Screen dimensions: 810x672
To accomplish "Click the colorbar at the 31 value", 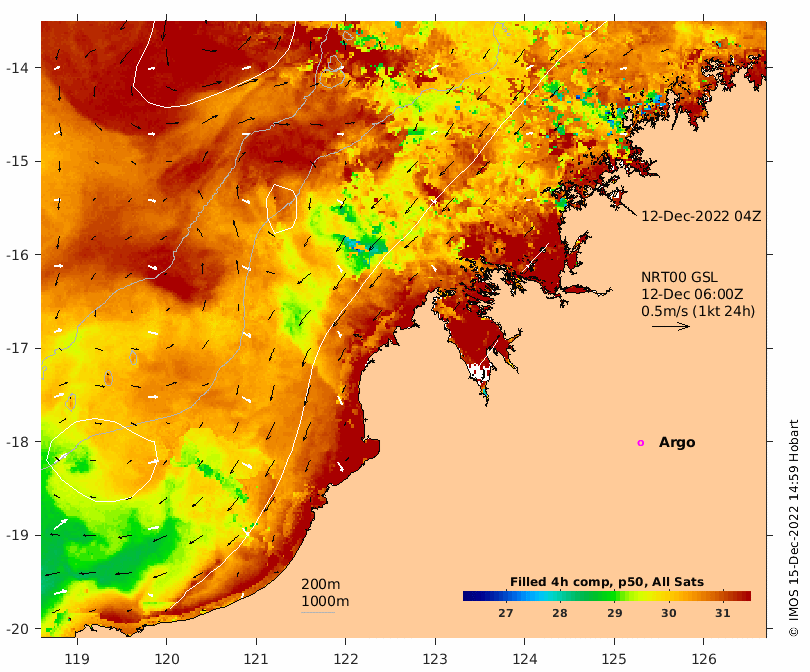I will (723, 596).
